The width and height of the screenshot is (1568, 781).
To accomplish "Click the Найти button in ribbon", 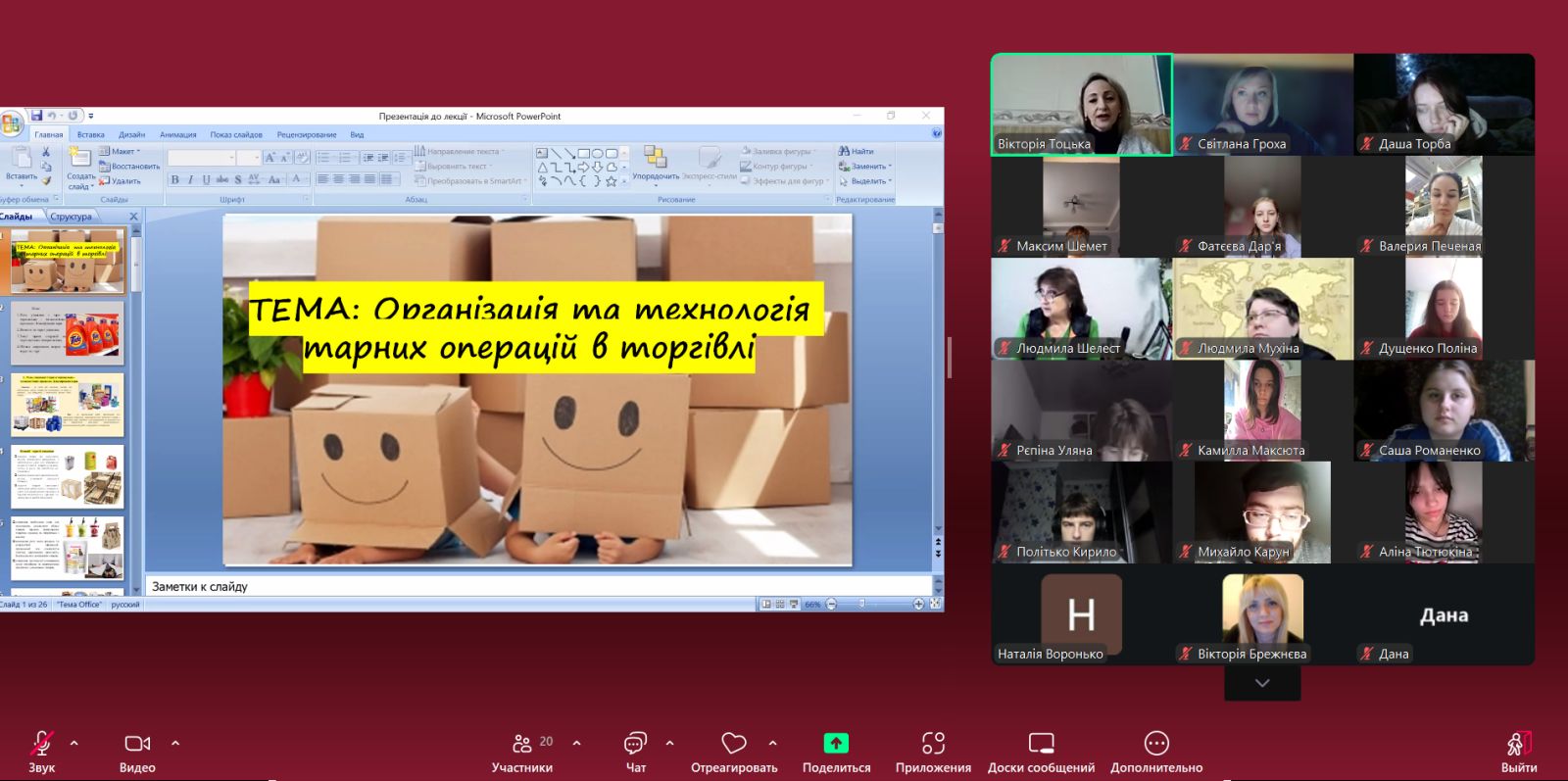I will click(857, 151).
